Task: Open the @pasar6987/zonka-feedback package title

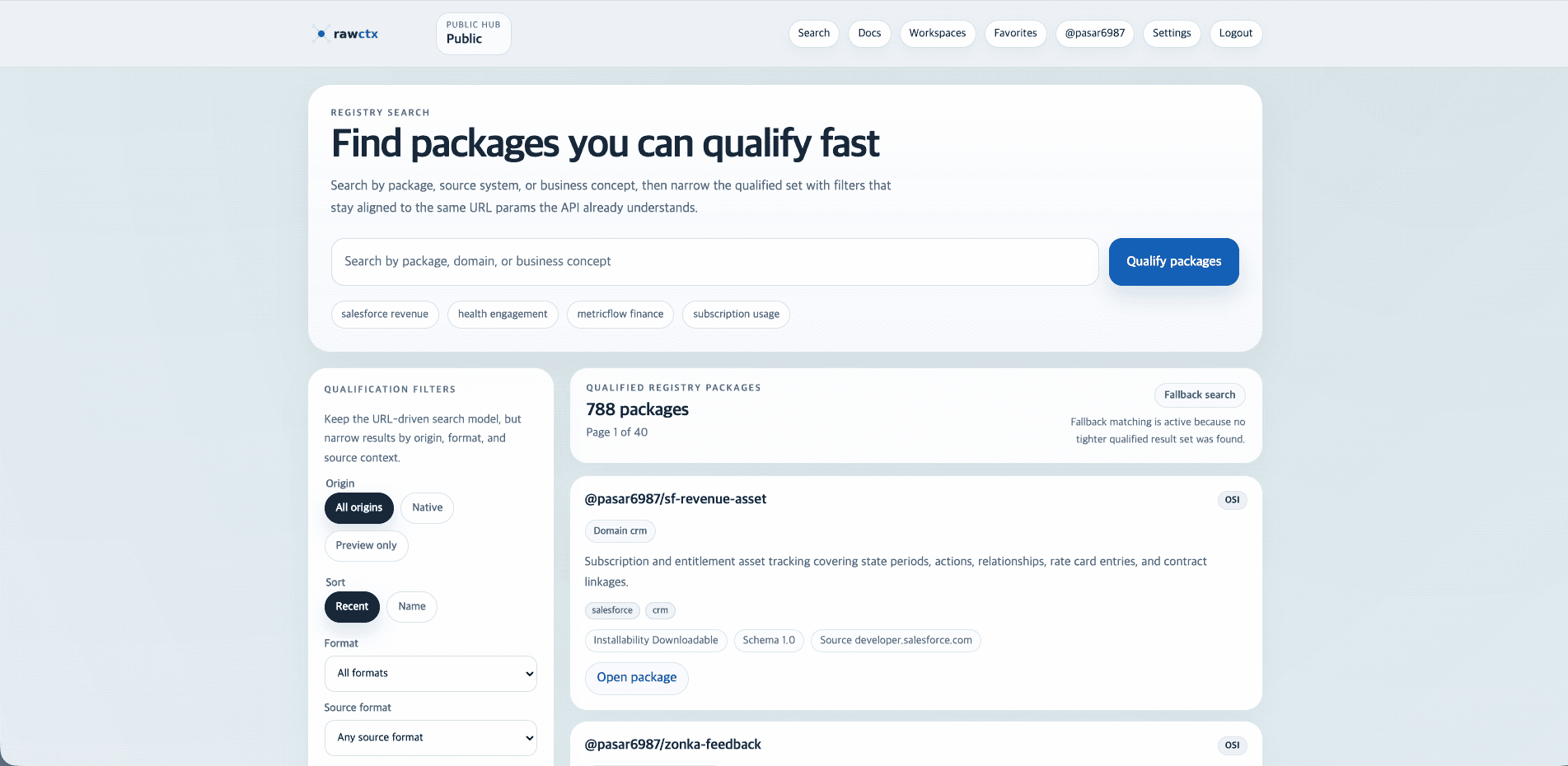Action: point(672,745)
